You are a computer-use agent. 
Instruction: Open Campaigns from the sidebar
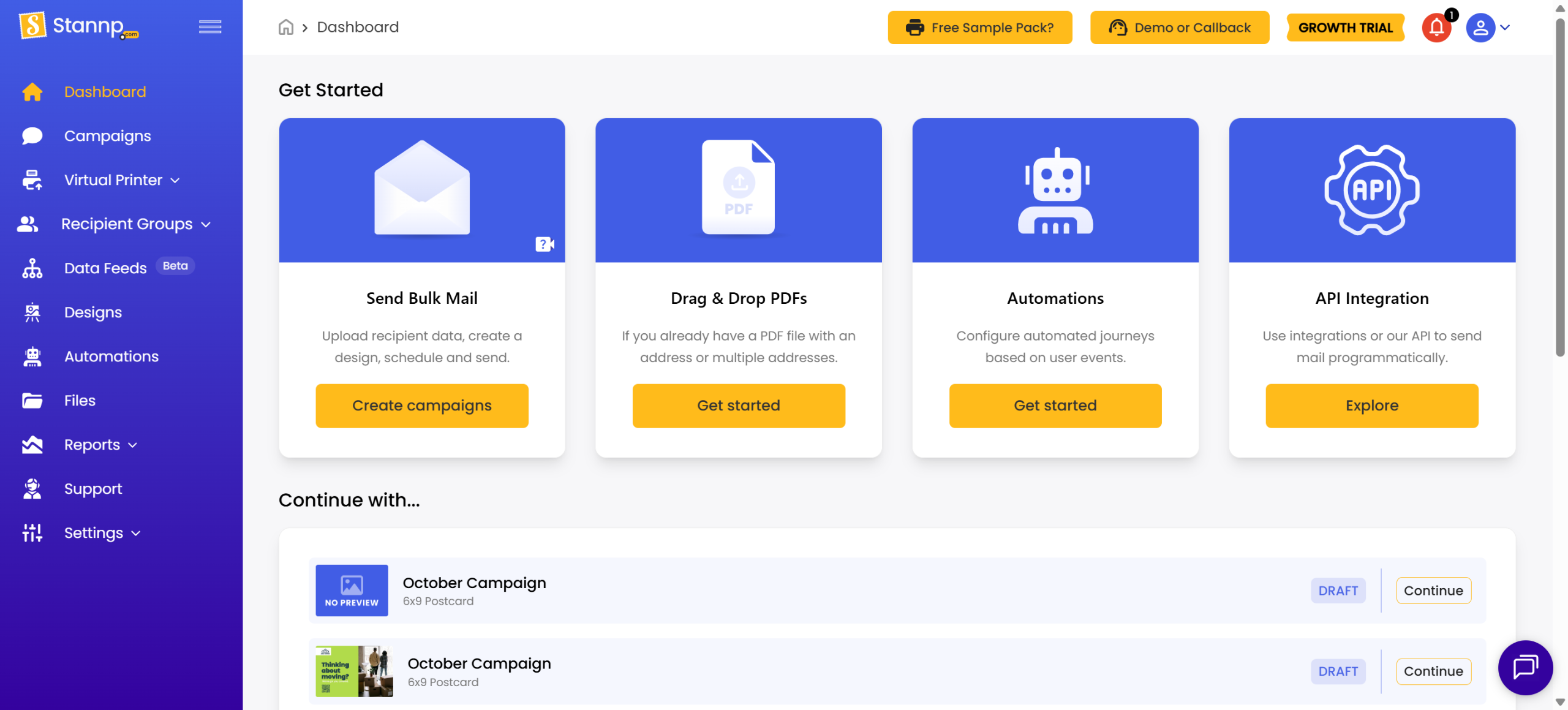pyautogui.click(x=107, y=136)
